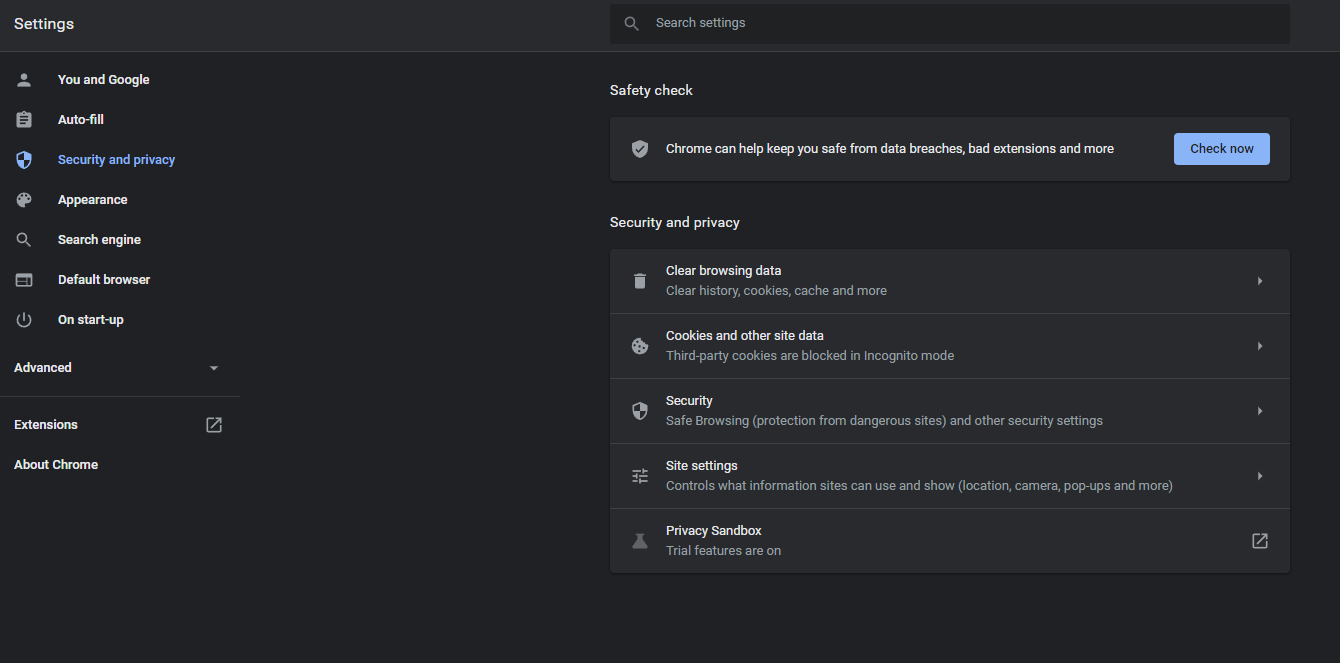Click the Safety check heading

pyautogui.click(x=651, y=90)
